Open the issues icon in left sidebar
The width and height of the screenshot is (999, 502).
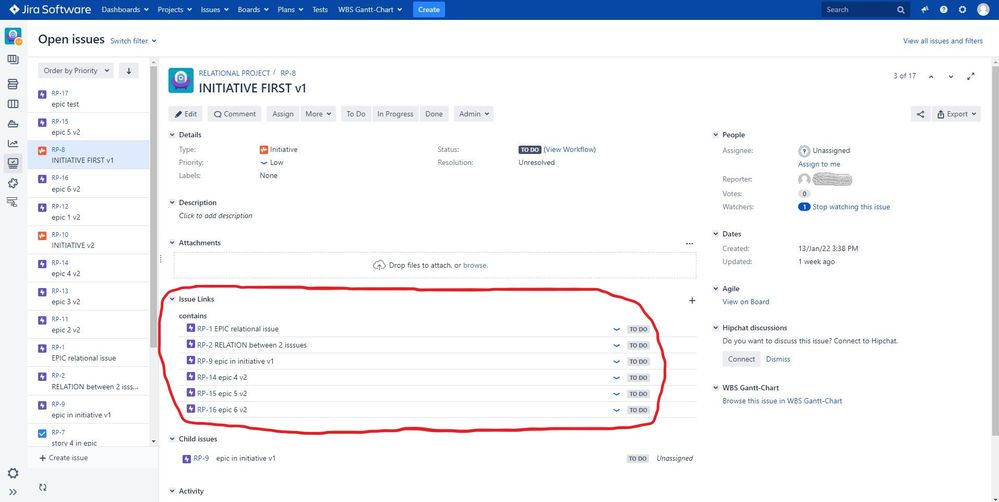point(13,163)
